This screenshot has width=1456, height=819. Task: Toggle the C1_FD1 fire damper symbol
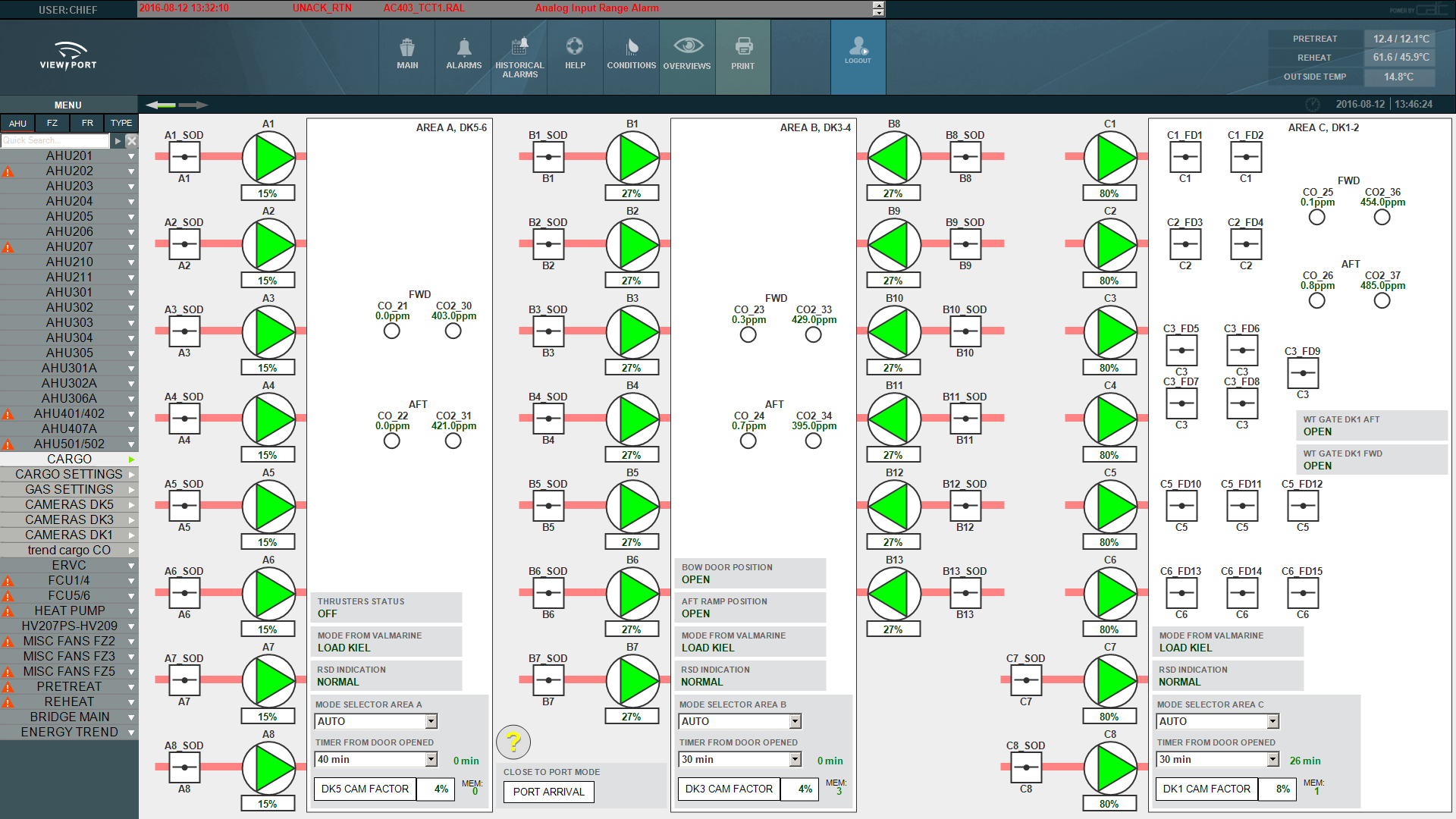pos(1185,157)
